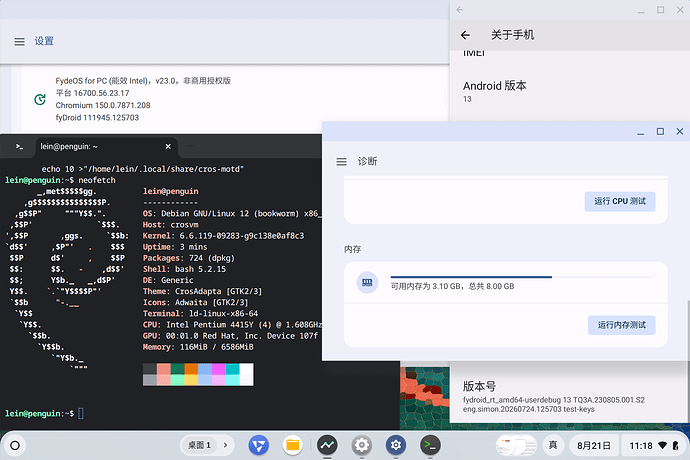Click the 平台 16700.56.23.17 line
The image size is (690, 460).
tap(92, 93)
